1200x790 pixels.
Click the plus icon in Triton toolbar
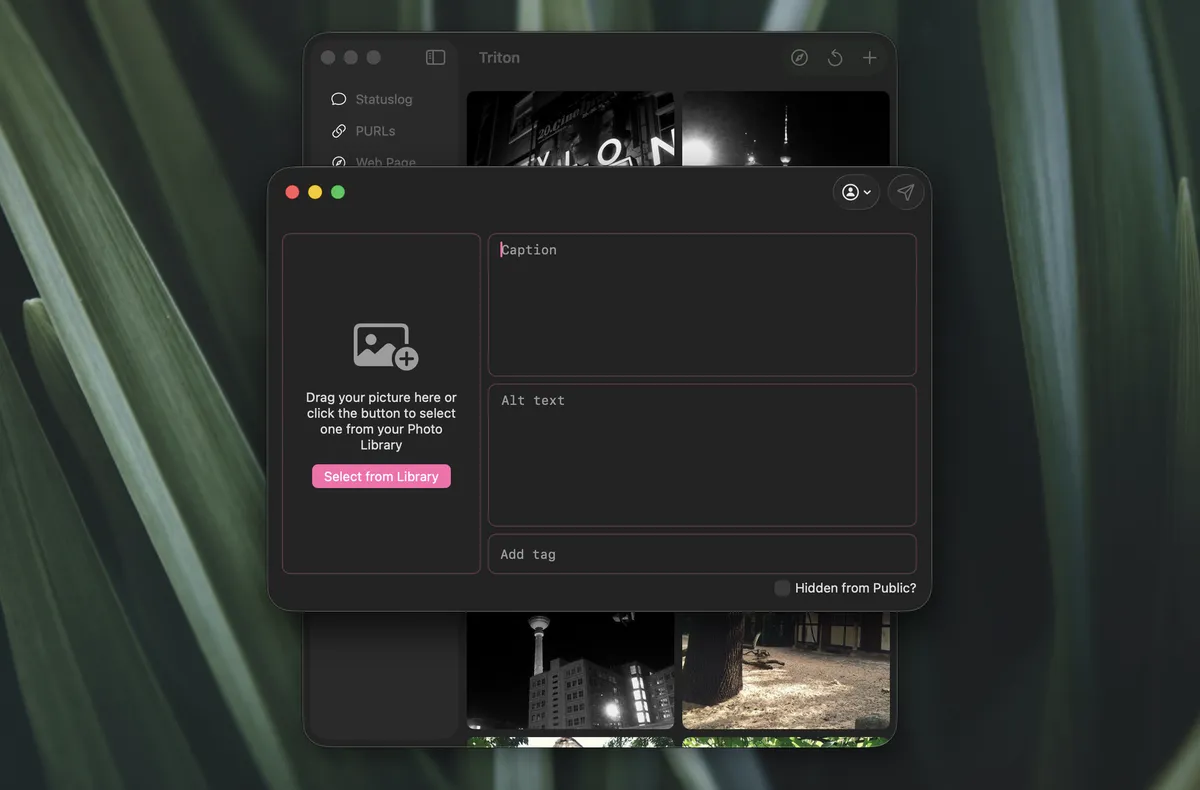click(869, 58)
